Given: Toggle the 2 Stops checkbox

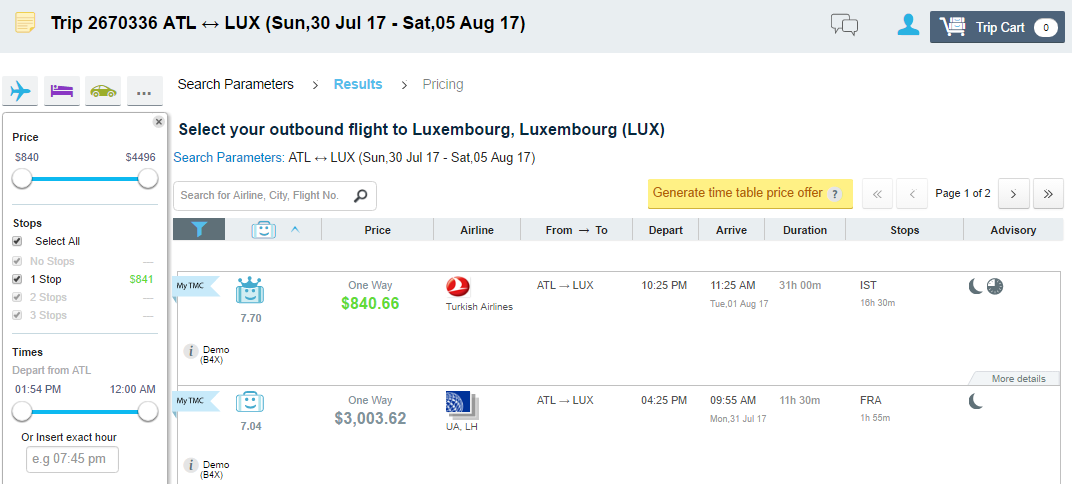Looking at the screenshot, I should (x=17, y=297).
